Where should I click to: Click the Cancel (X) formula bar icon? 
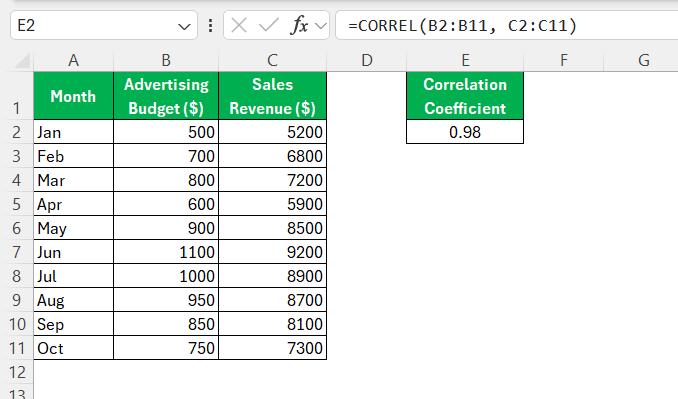(239, 26)
